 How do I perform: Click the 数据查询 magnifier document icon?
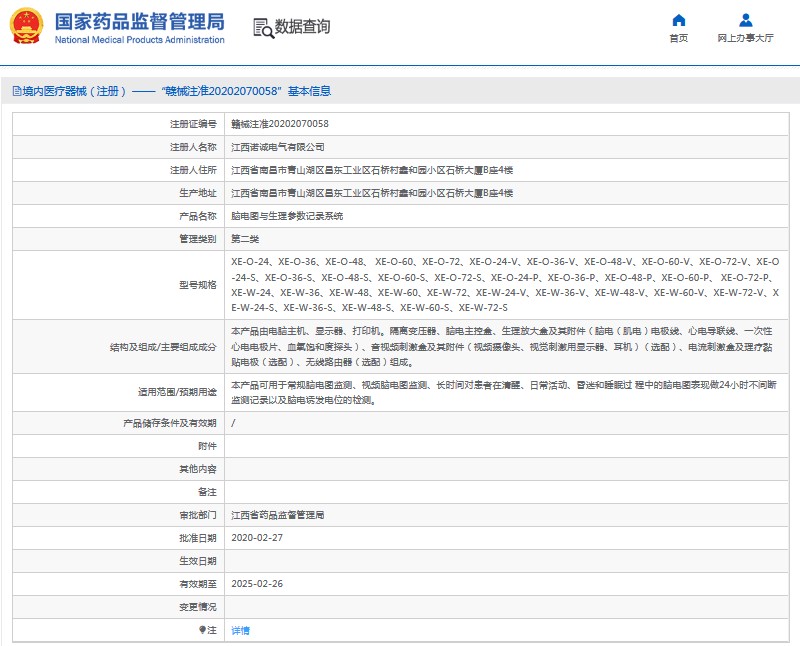coord(263,28)
